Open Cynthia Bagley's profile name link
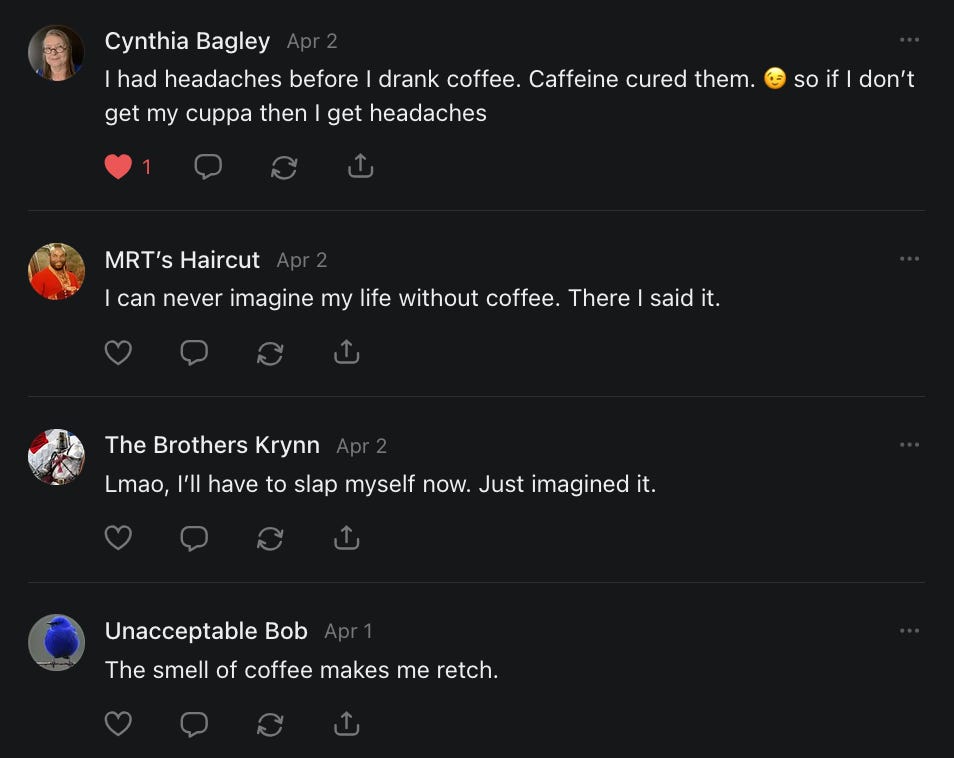The height and width of the screenshot is (758, 954). click(187, 41)
